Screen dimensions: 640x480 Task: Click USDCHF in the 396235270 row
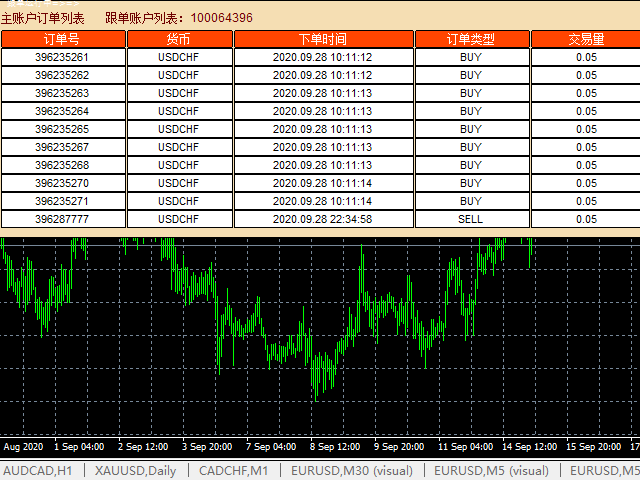tap(179, 183)
